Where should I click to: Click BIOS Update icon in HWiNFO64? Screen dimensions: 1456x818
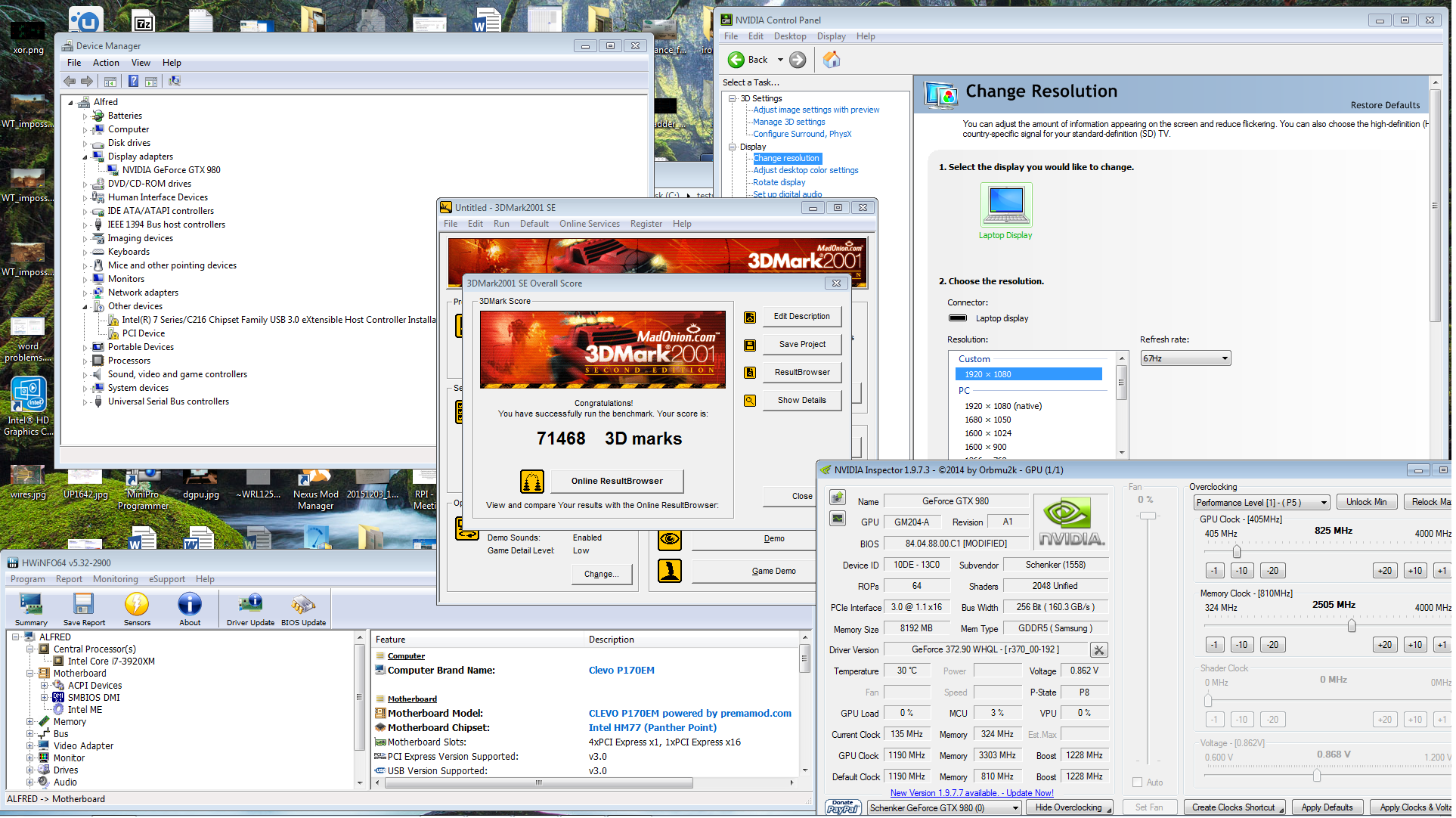[303, 609]
